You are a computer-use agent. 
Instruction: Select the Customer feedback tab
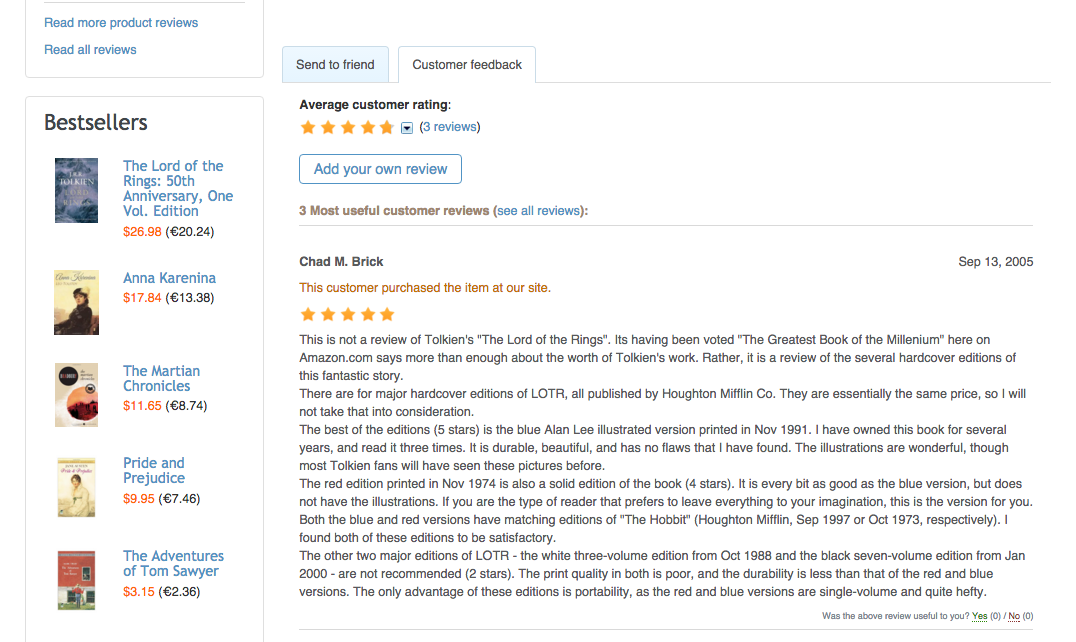pyautogui.click(x=467, y=65)
